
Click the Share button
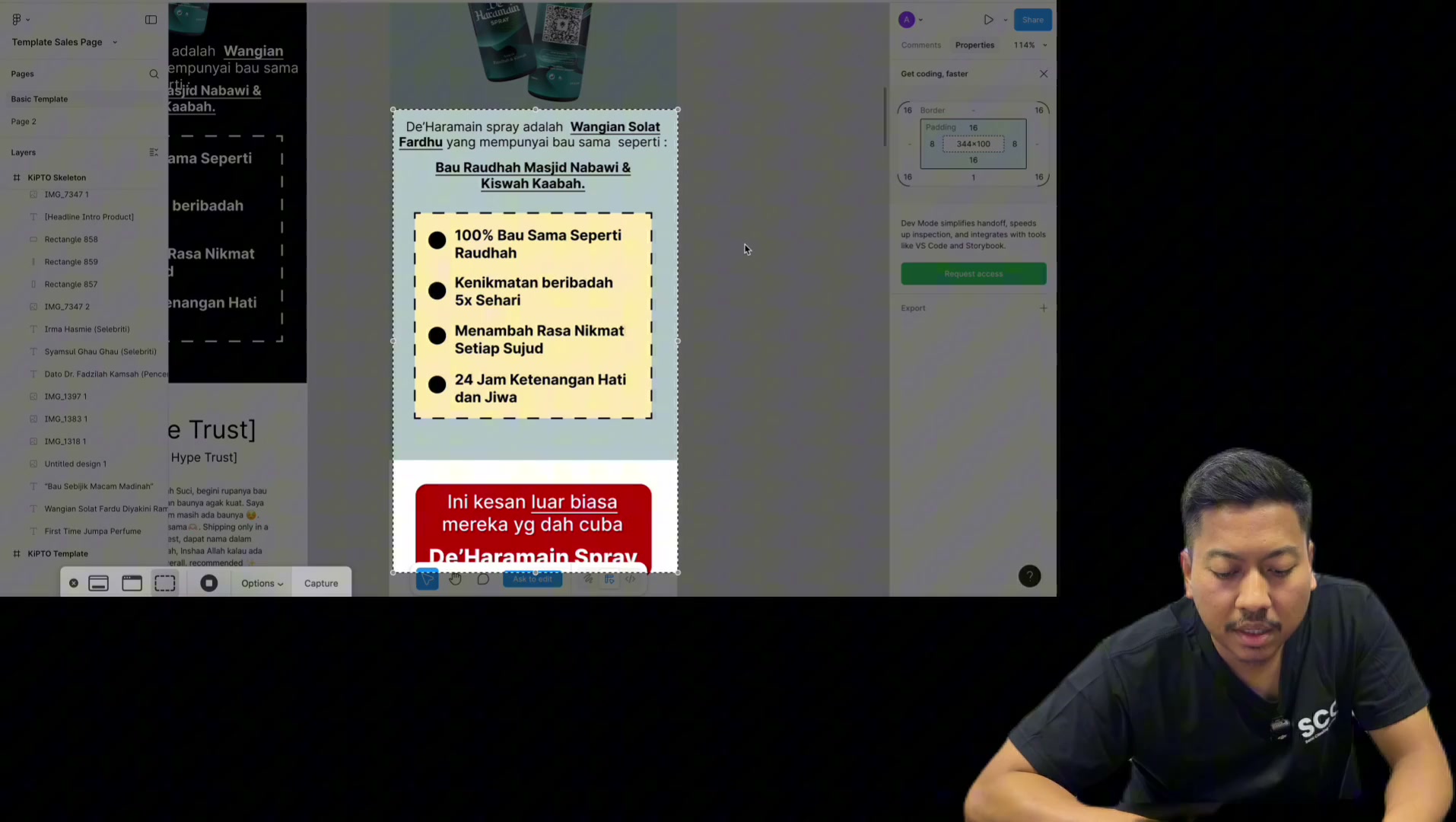[1032, 20]
